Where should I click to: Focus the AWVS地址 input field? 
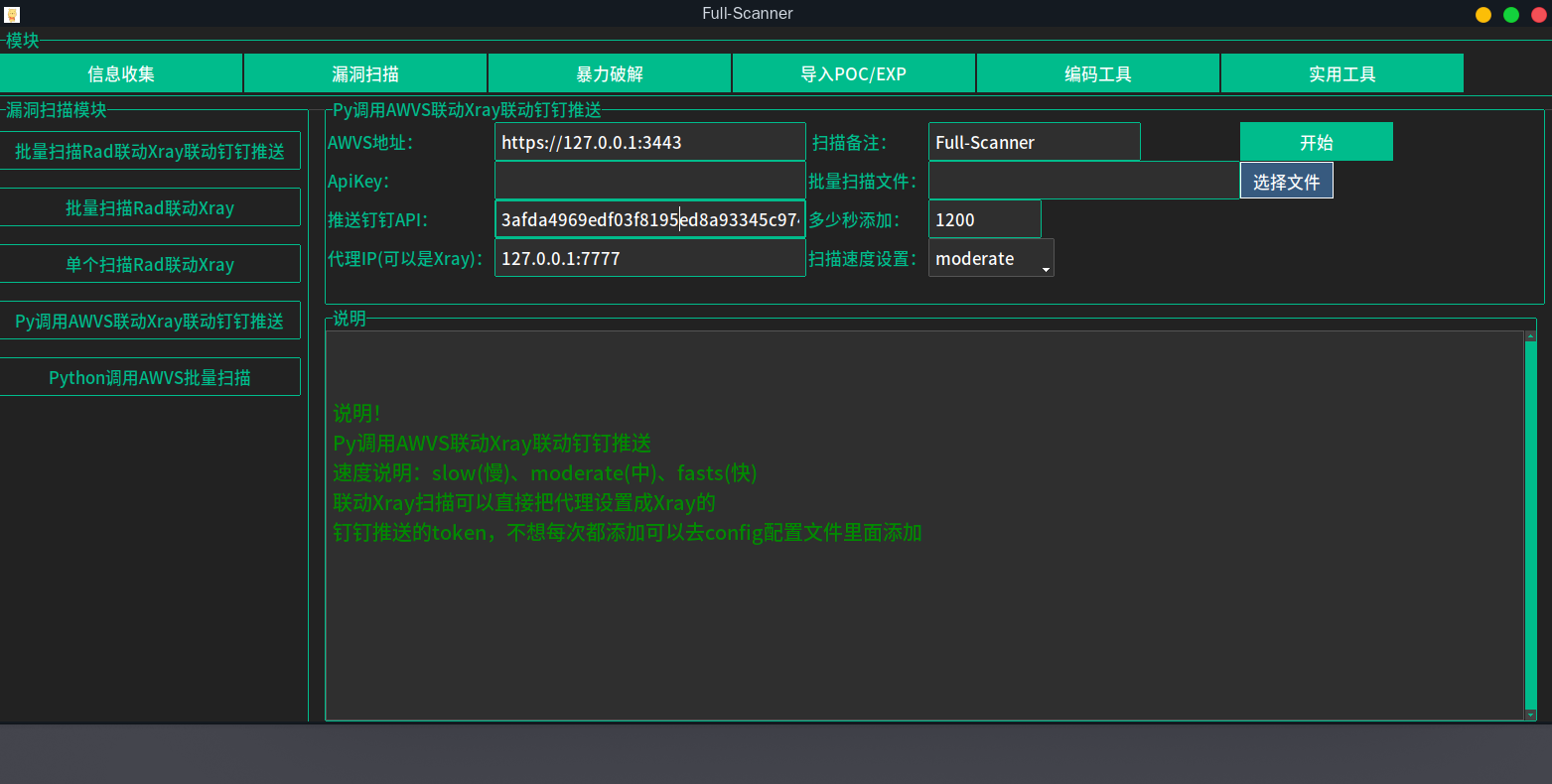pos(649,142)
